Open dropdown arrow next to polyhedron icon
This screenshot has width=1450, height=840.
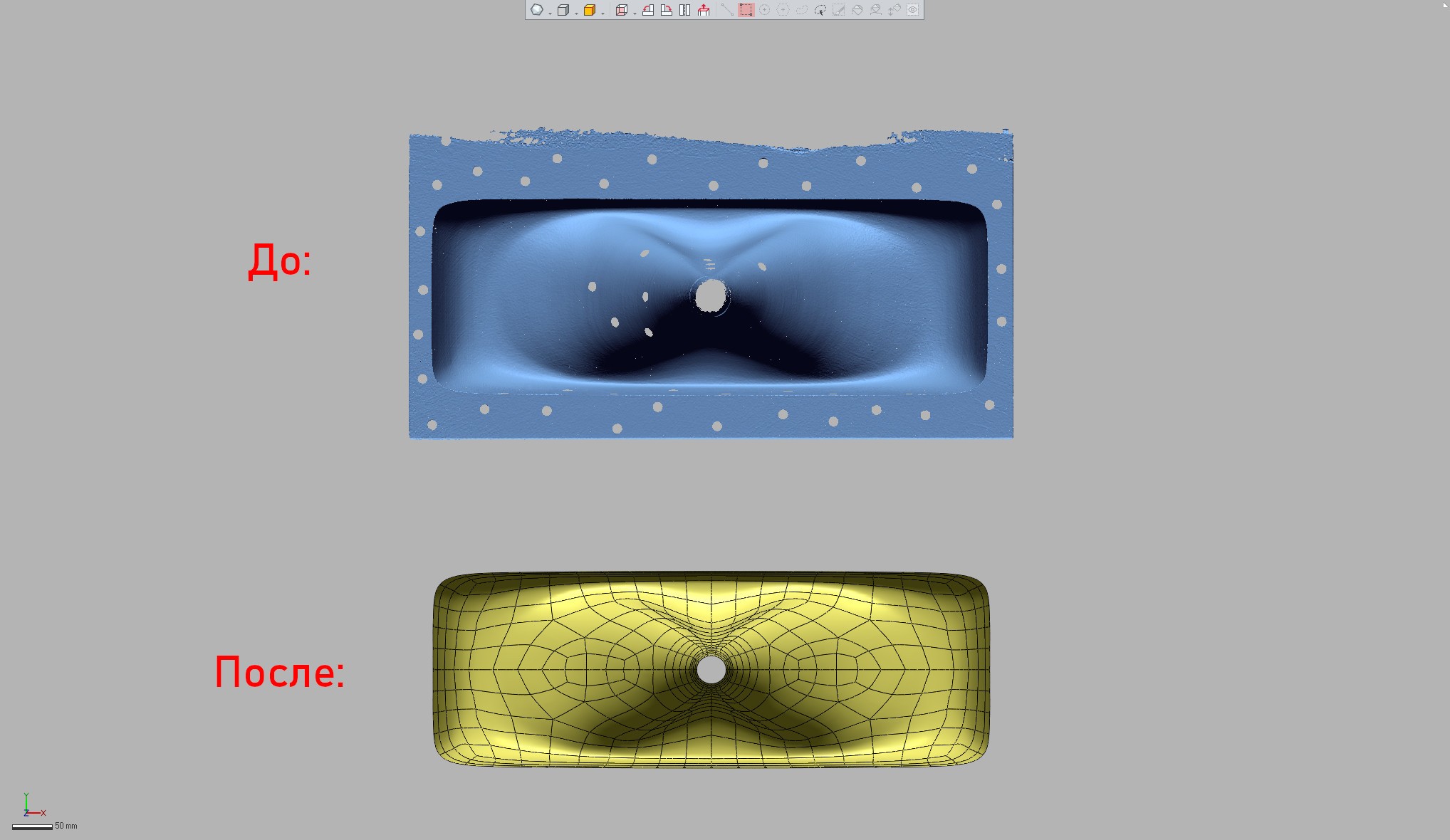click(x=551, y=13)
